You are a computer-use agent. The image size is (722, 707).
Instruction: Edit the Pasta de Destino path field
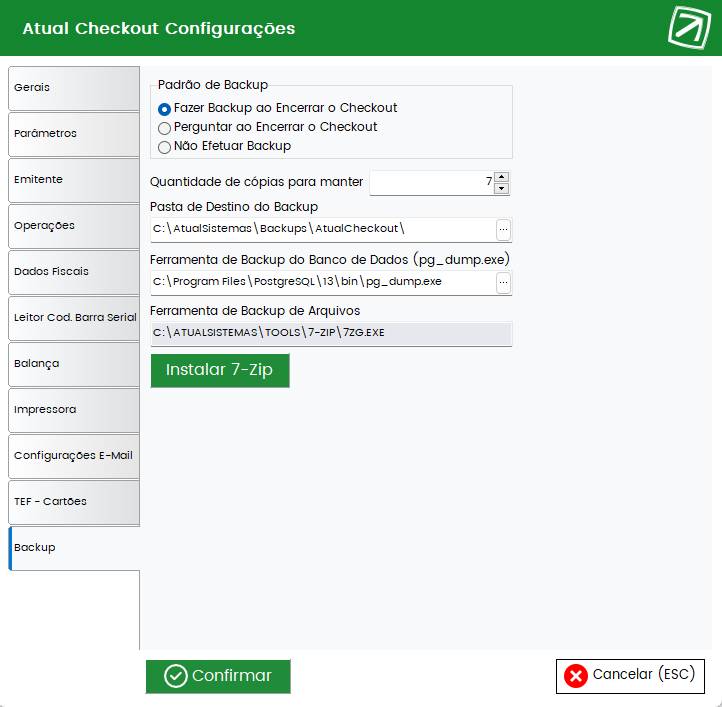(x=323, y=229)
